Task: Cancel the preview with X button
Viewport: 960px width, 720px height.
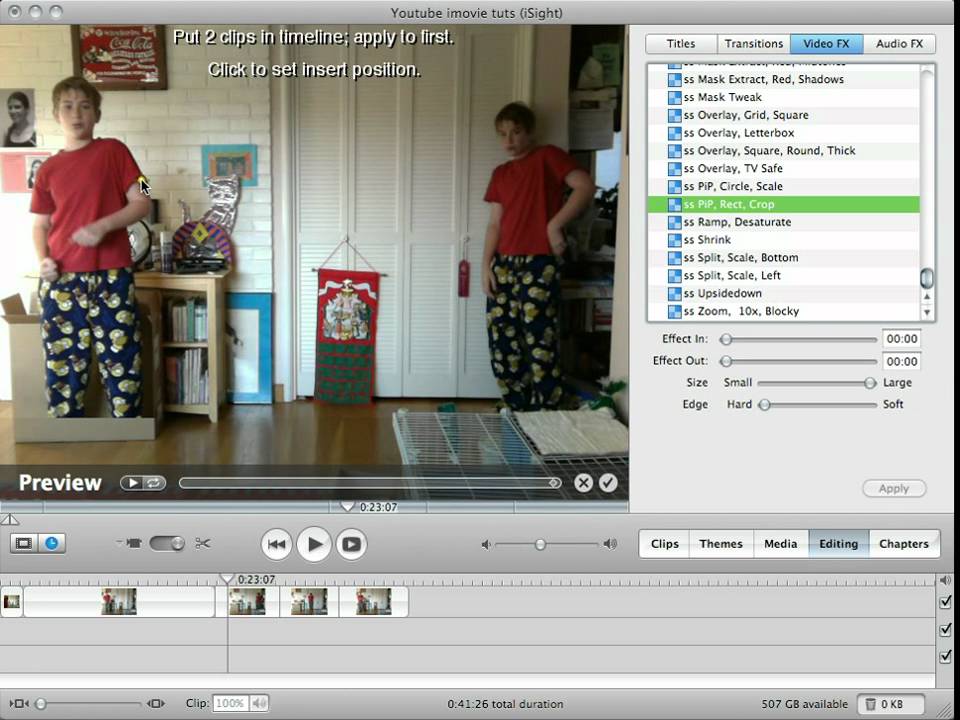Action: click(x=583, y=483)
